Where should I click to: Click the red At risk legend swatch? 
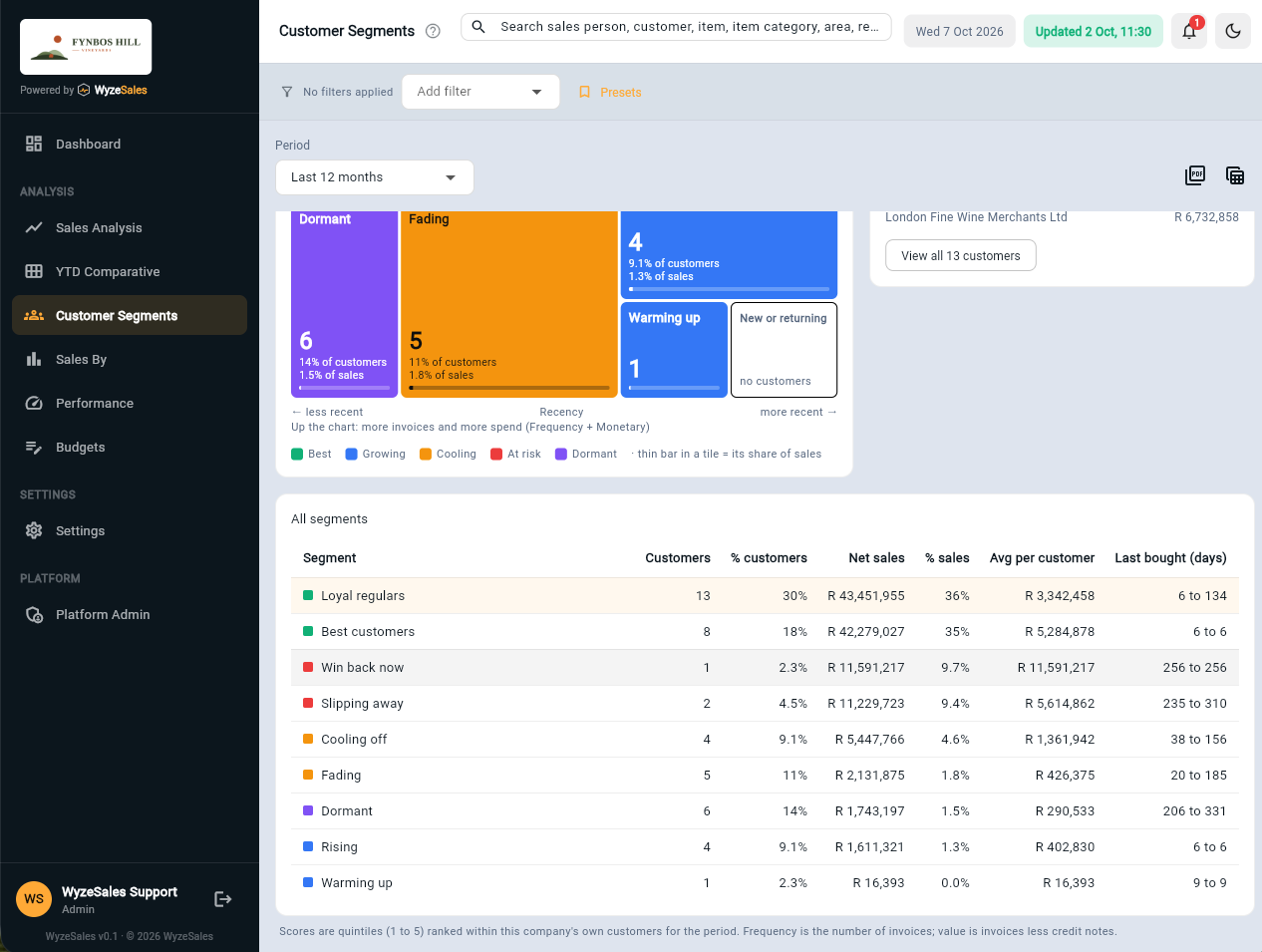tap(496, 454)
